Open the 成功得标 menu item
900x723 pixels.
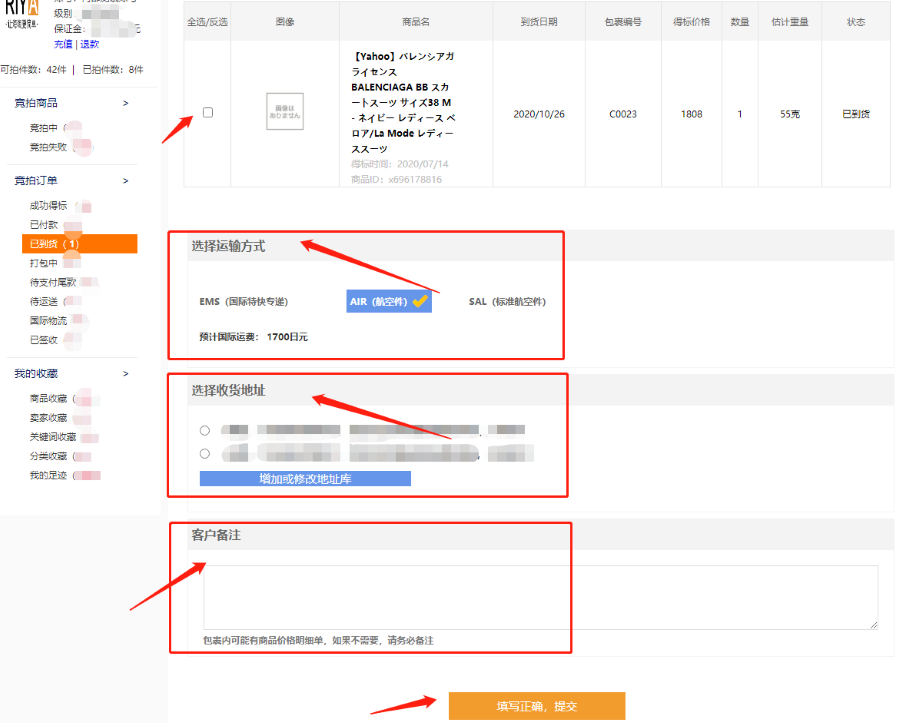(48, 206)
